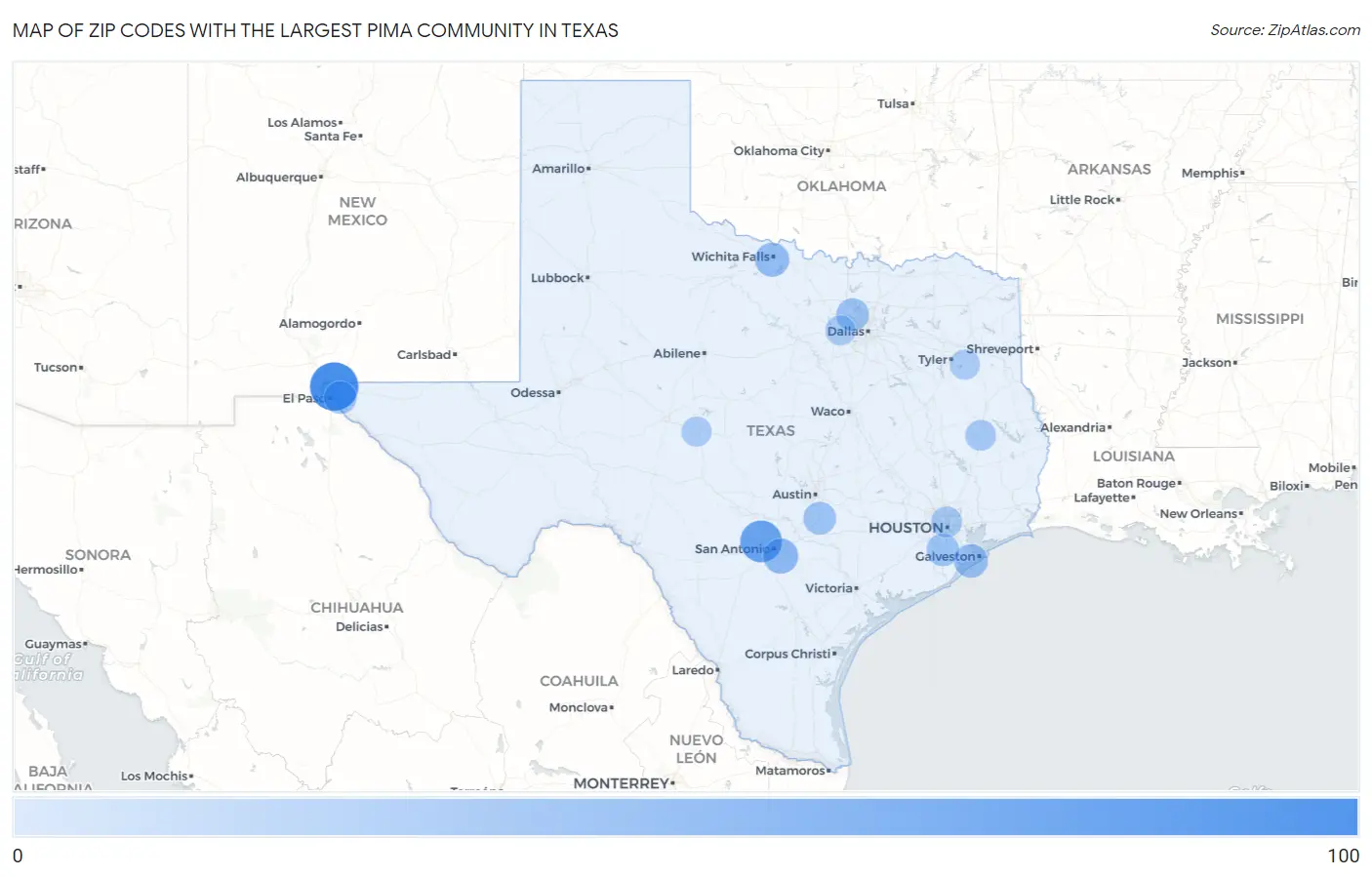The width and height of the screenshot is (1372, 877).
Task: Click the Odessa city label
Action: pos(533,393)
